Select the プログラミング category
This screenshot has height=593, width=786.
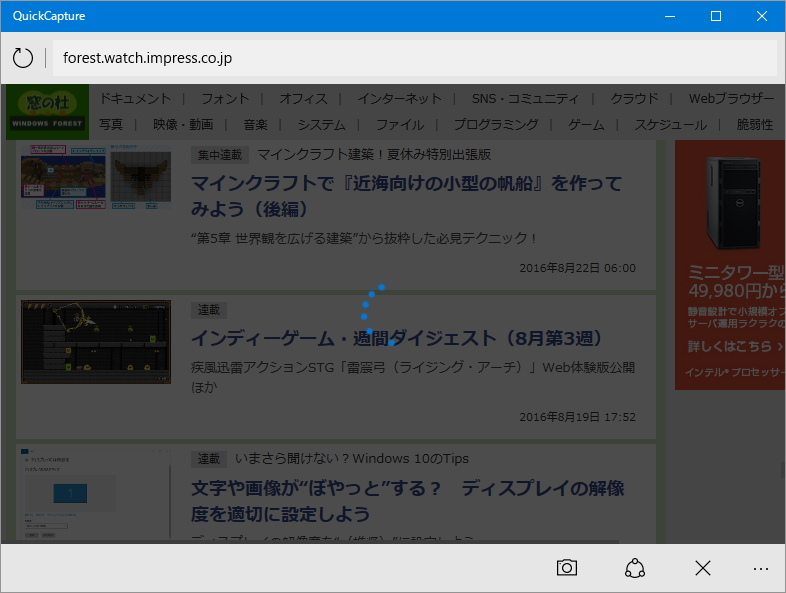click(496, 124)
